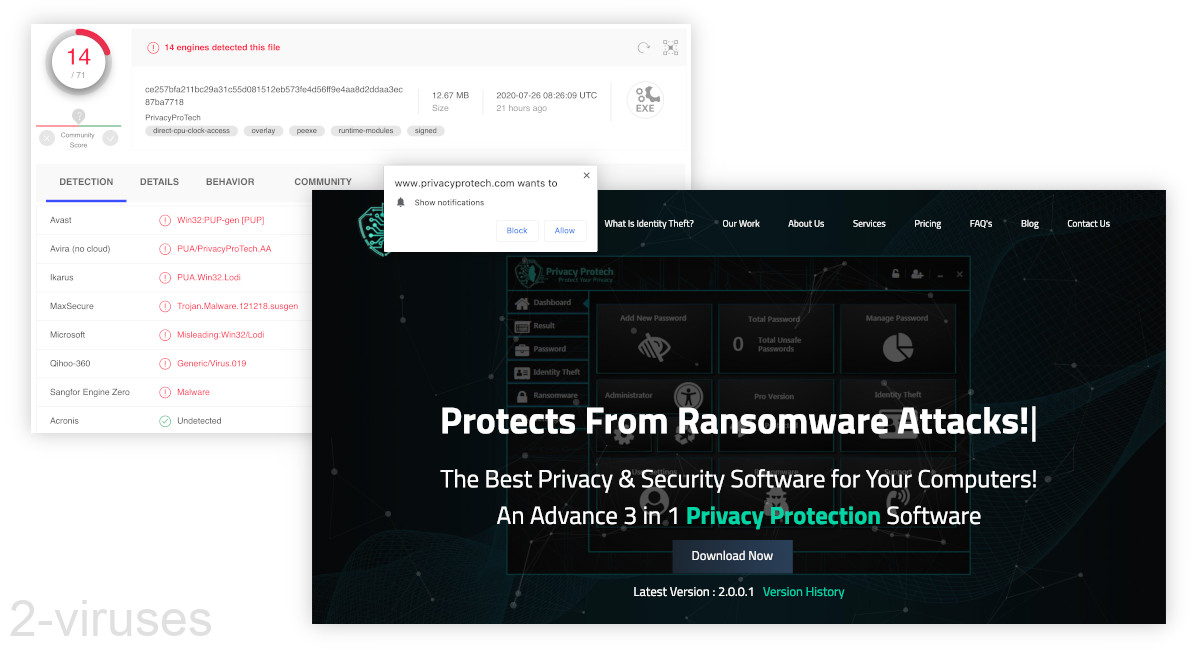
Task: Click the 'Misleading:Win32/Lodi' detection result
Action: pyautogui.click(x=220, y=335)
